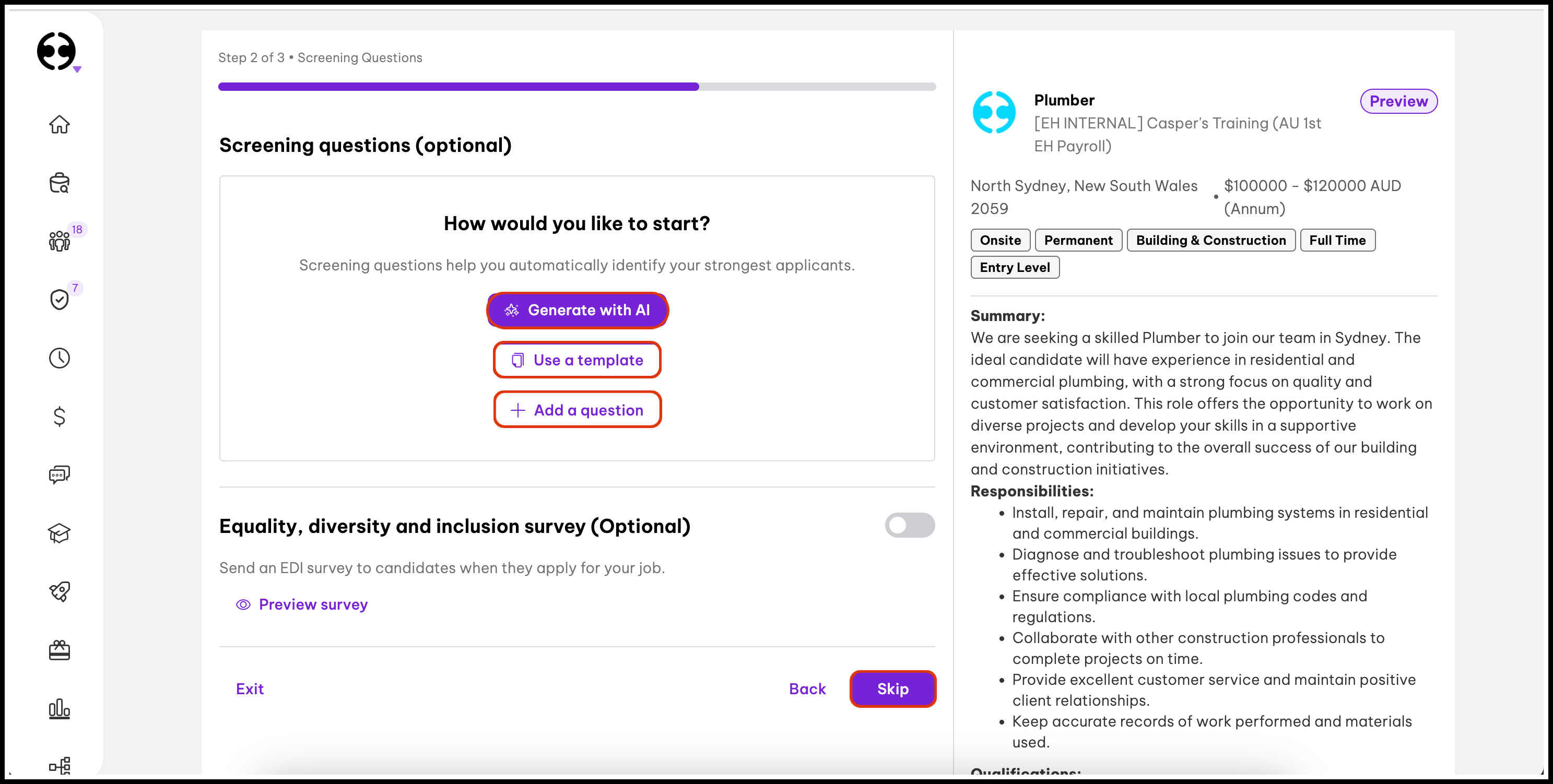Open the bar chart reports icon
The height and width of the screenshot is (784, 1553).
pos(59,709)
